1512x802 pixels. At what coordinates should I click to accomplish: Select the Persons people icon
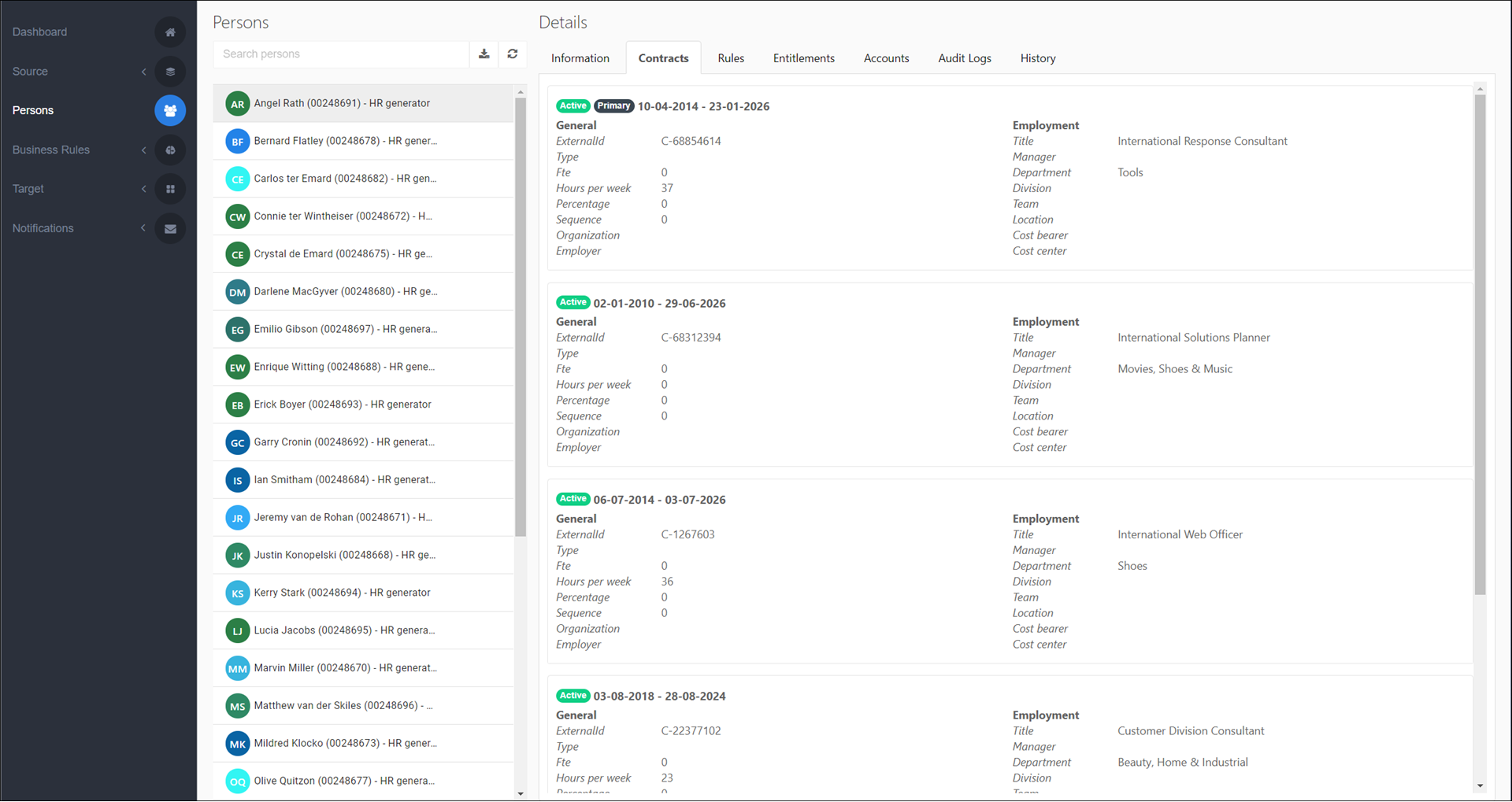coord(170,110)
